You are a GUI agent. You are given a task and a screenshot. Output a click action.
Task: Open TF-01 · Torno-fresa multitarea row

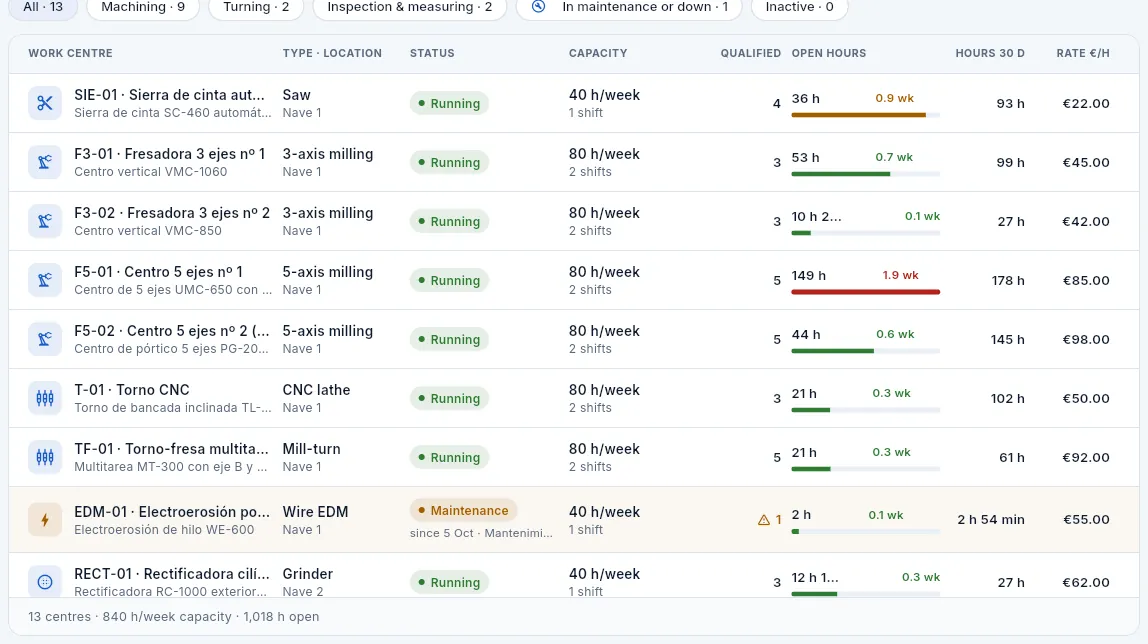point(574,457)
